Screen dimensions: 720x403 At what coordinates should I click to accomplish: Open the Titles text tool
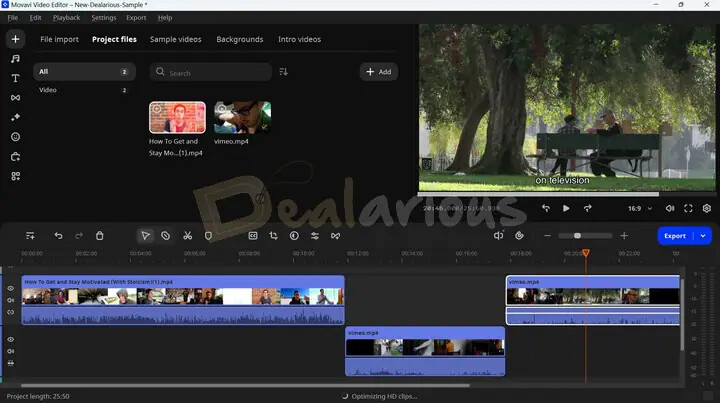click(x=15, y=78)
